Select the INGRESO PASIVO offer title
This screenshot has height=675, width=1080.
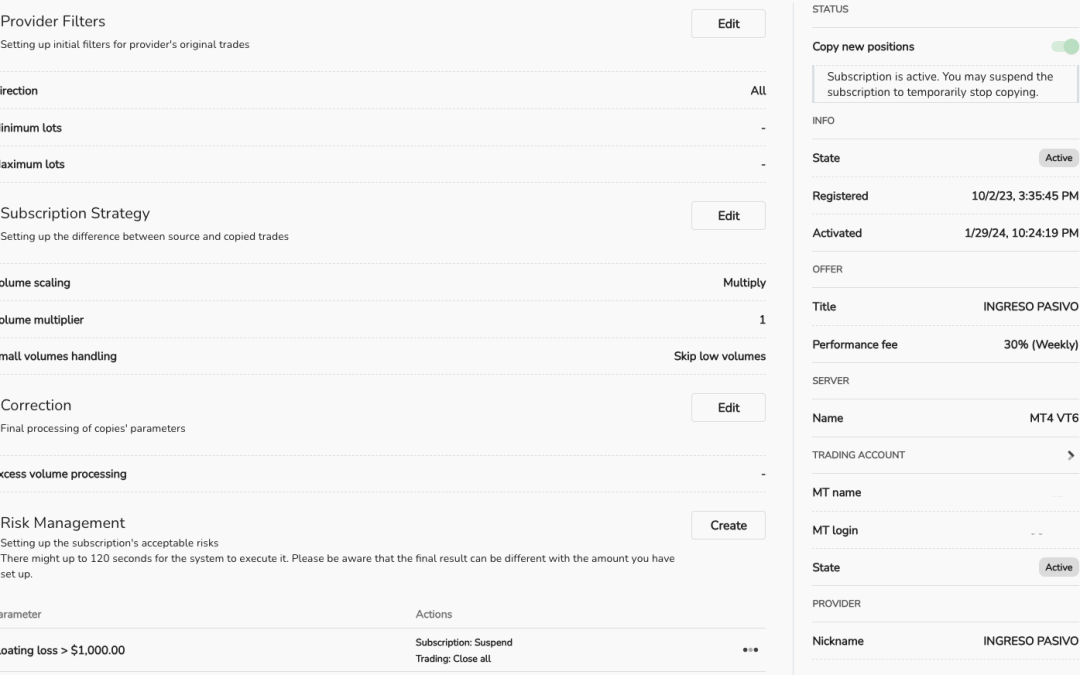click(1030, 307)
